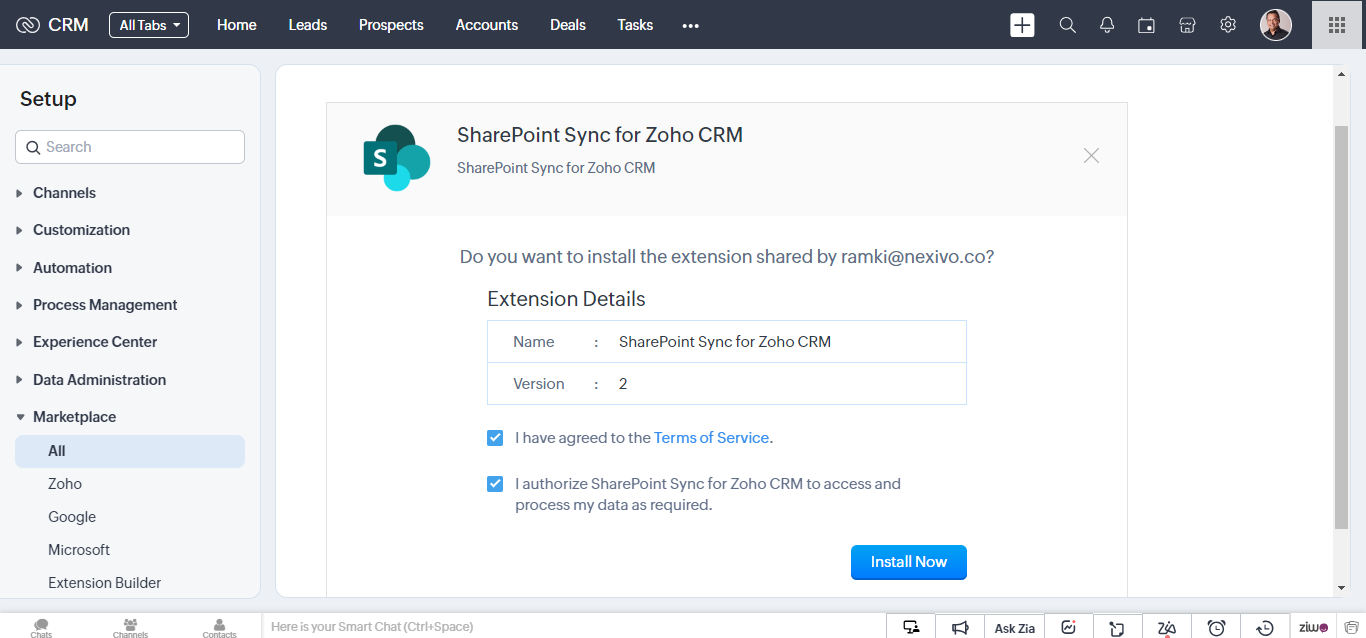Screen dimensions: 1366x638
Task: Open the recent items history icon
Action: coord(1265,627)
